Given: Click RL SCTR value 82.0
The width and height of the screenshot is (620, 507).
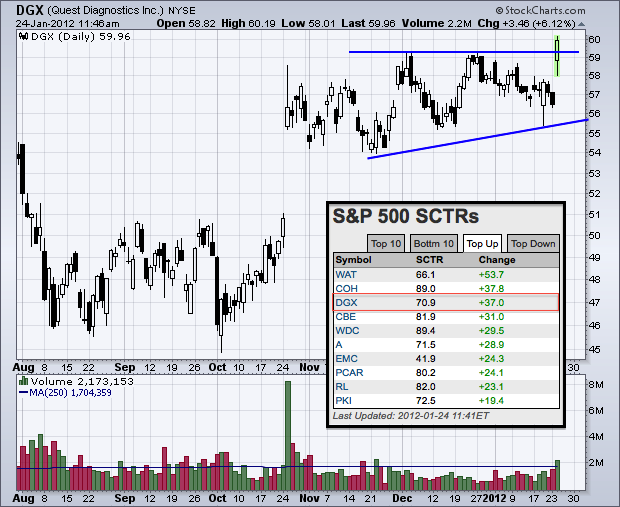Looking at the screenshot, I should [425, 387].
